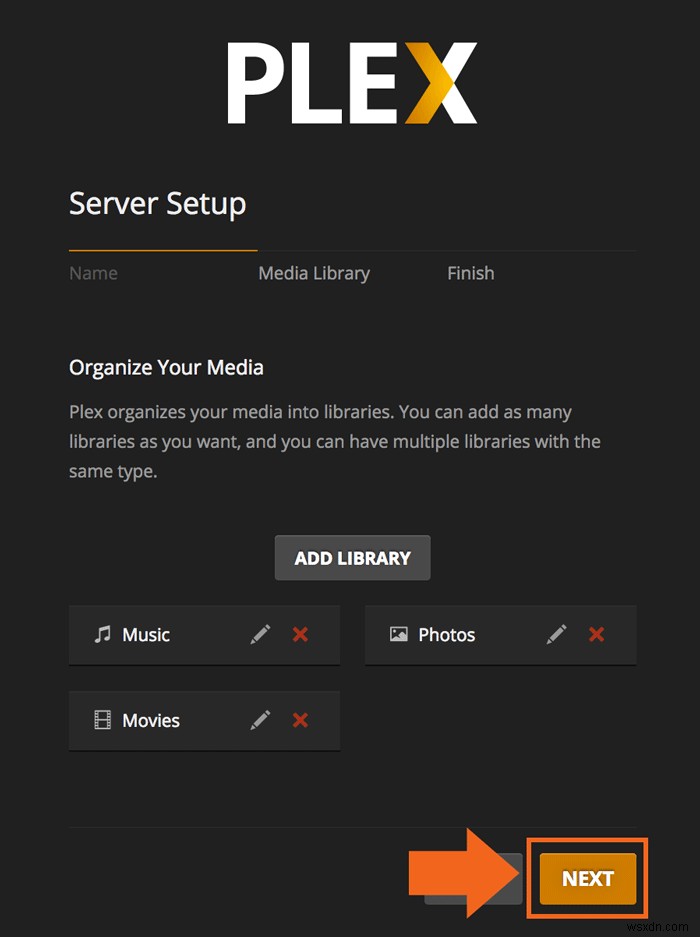The width and height of the screenshot is (700, 937).
Task: Remove the Music library with red X
Action: pyautogui.click(x=300, y=634)
